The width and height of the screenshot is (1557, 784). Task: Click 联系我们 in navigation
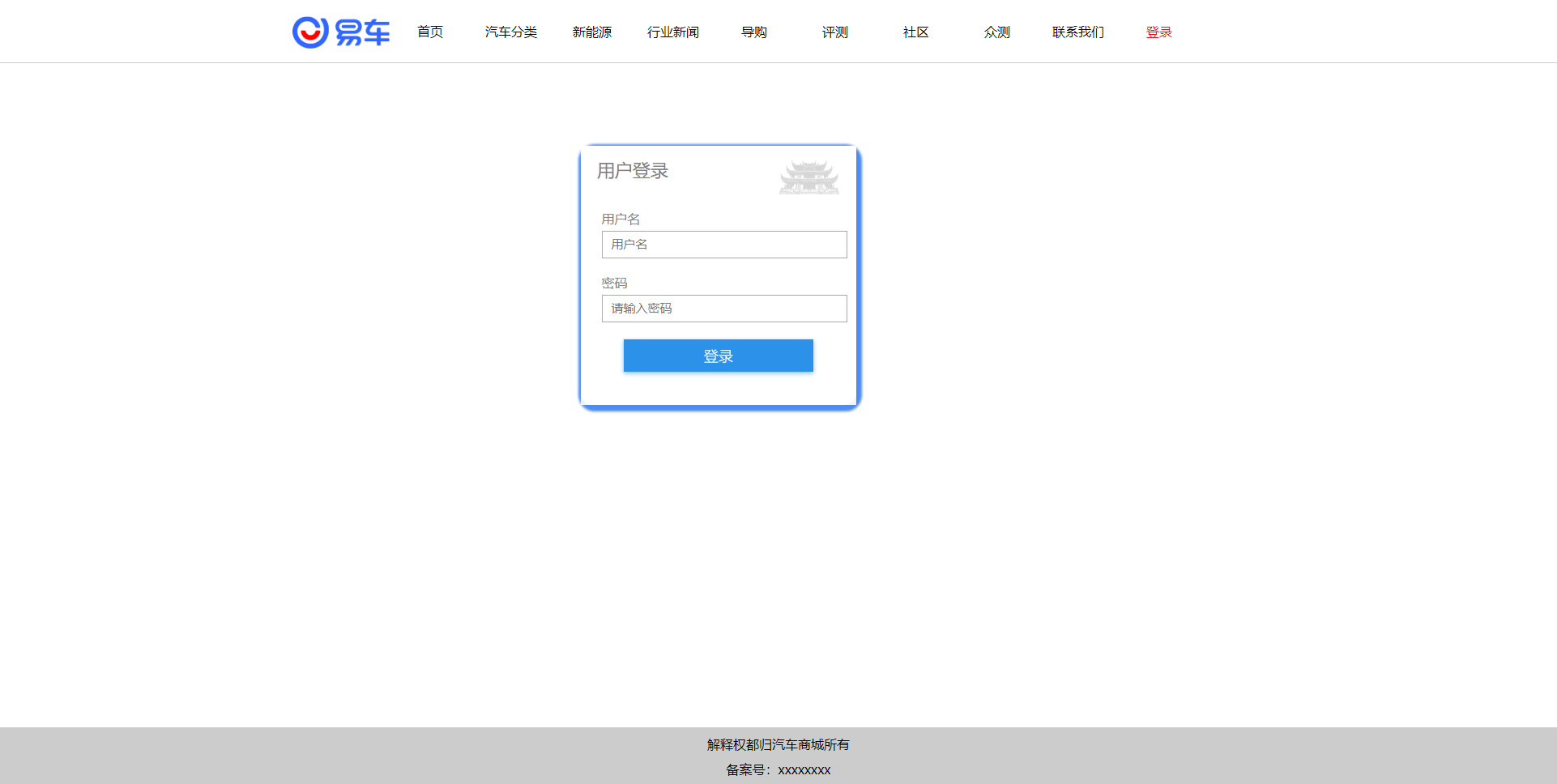click(x=1078, y=32)
